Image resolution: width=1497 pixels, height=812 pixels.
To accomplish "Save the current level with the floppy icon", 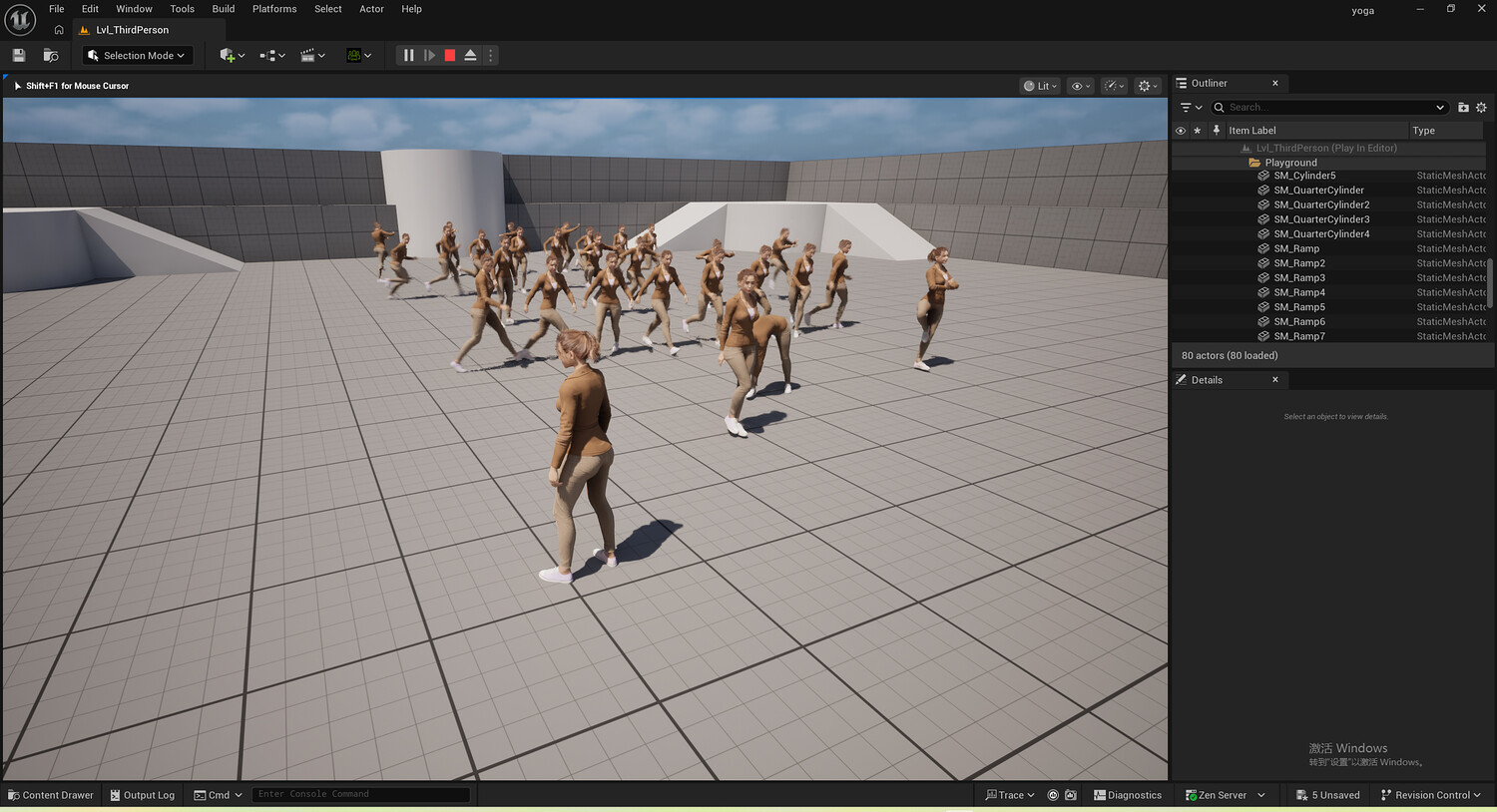I will tap(18, 55).
